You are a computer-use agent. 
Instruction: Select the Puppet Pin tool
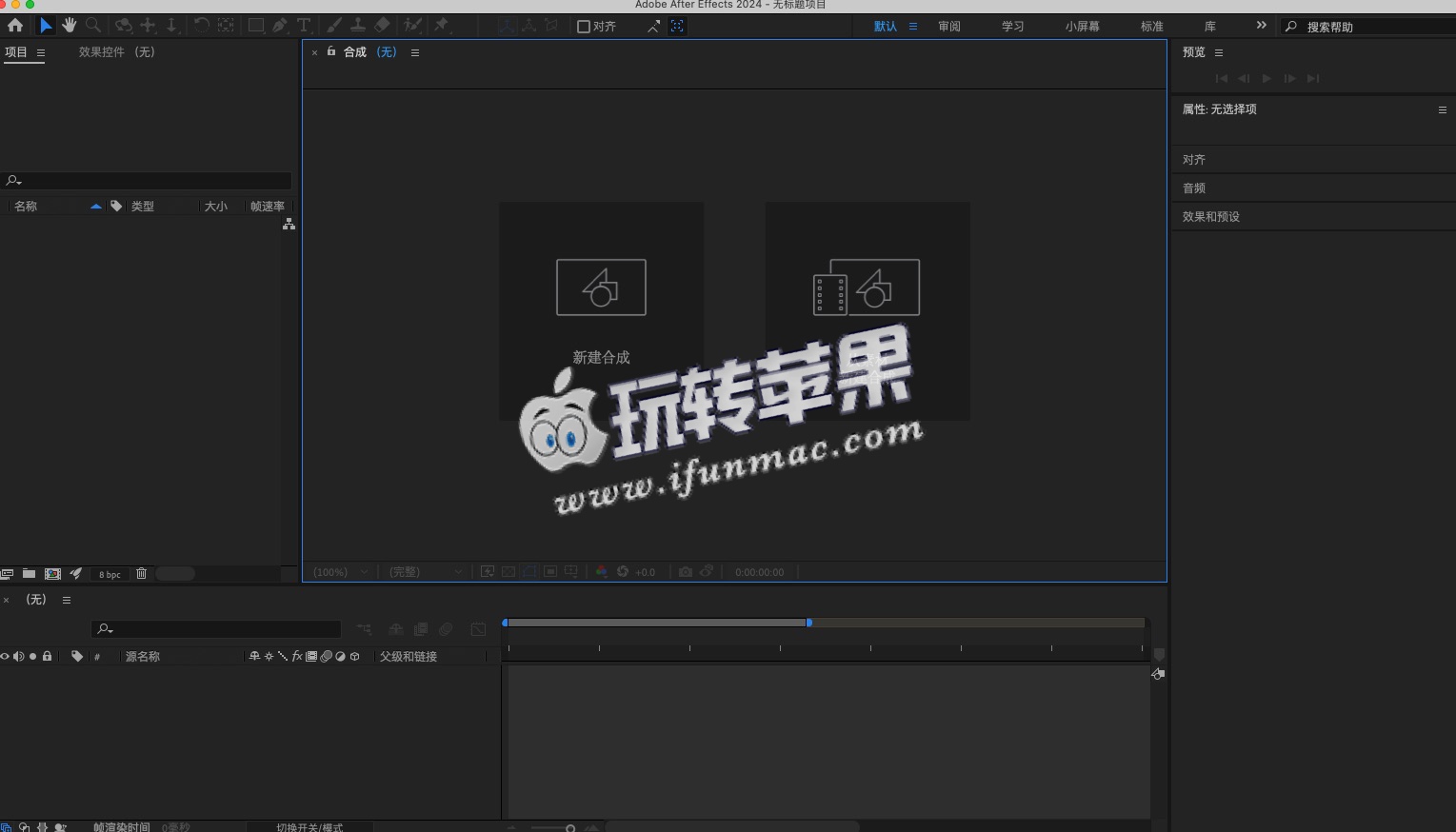click(x=442, y=26)
